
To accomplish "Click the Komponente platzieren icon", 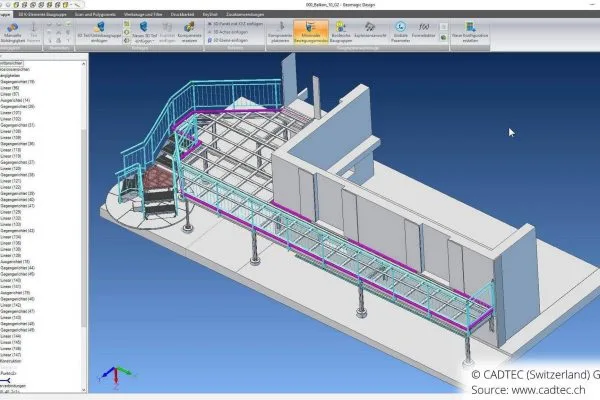I will pyautogui.click(x=280, y=27).
